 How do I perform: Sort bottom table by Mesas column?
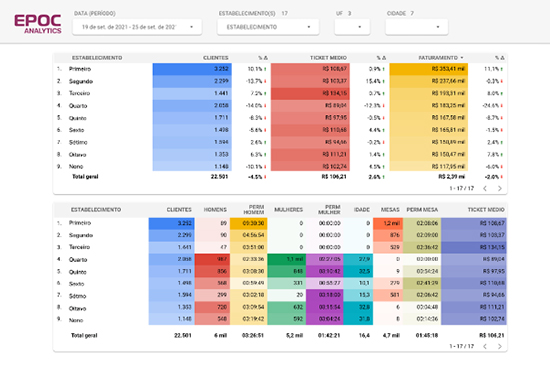pyautogui.click(x=390, y=210)
